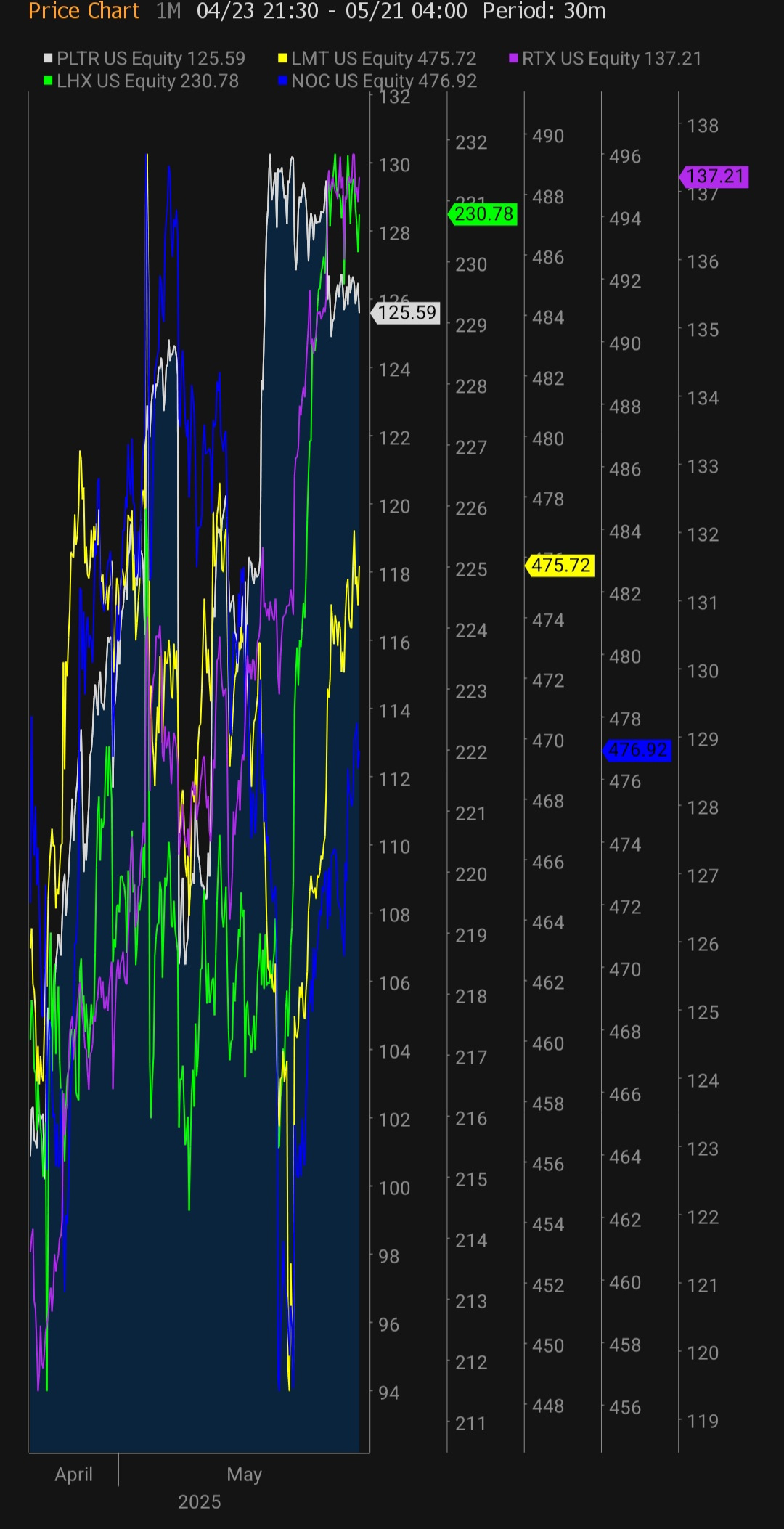Image resolution: width=784 pixels, height=1529 pixels.
Task: Click the date range 04/23 21:30 - 05/21 04:00
Action: pos(332,11)
